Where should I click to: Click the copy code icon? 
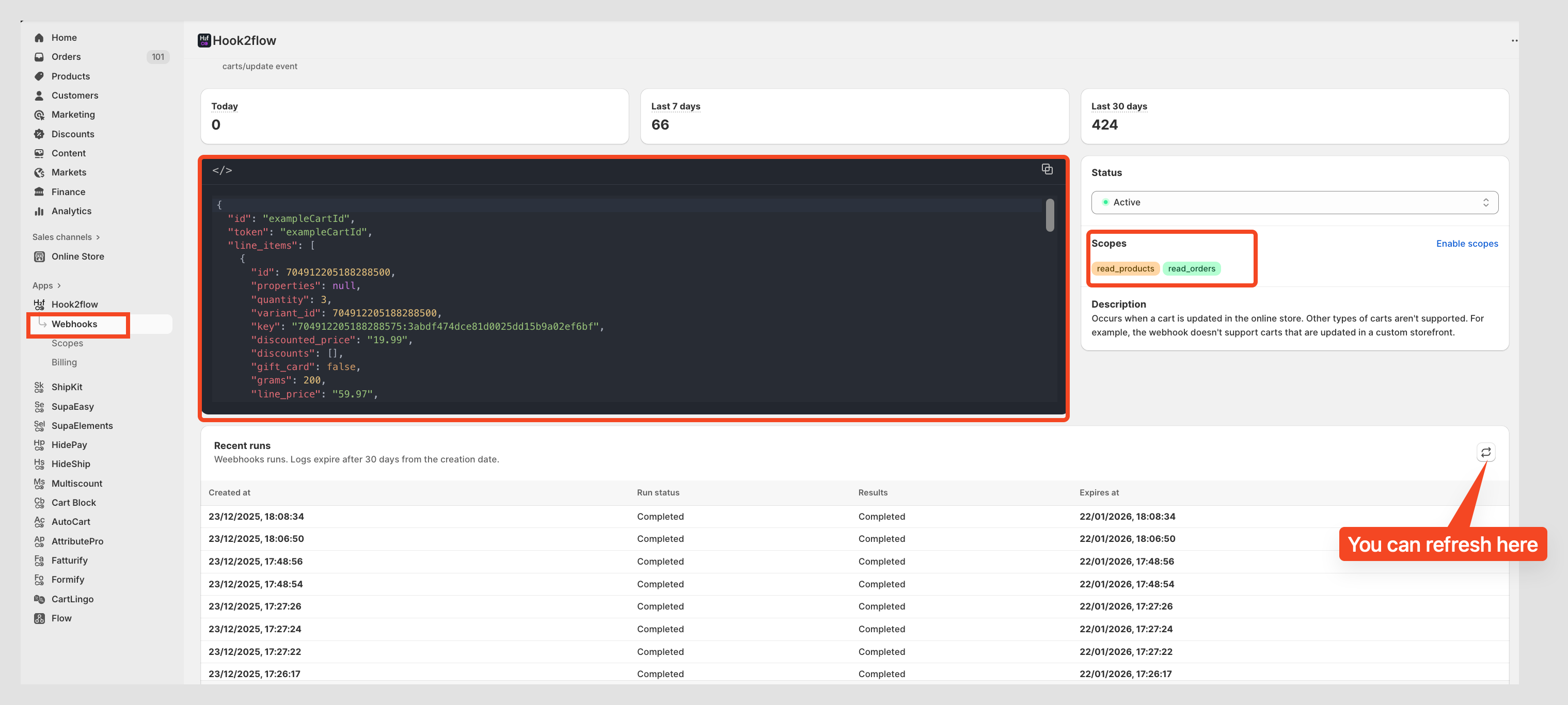pyautogui.click(x=1047, y=169)
